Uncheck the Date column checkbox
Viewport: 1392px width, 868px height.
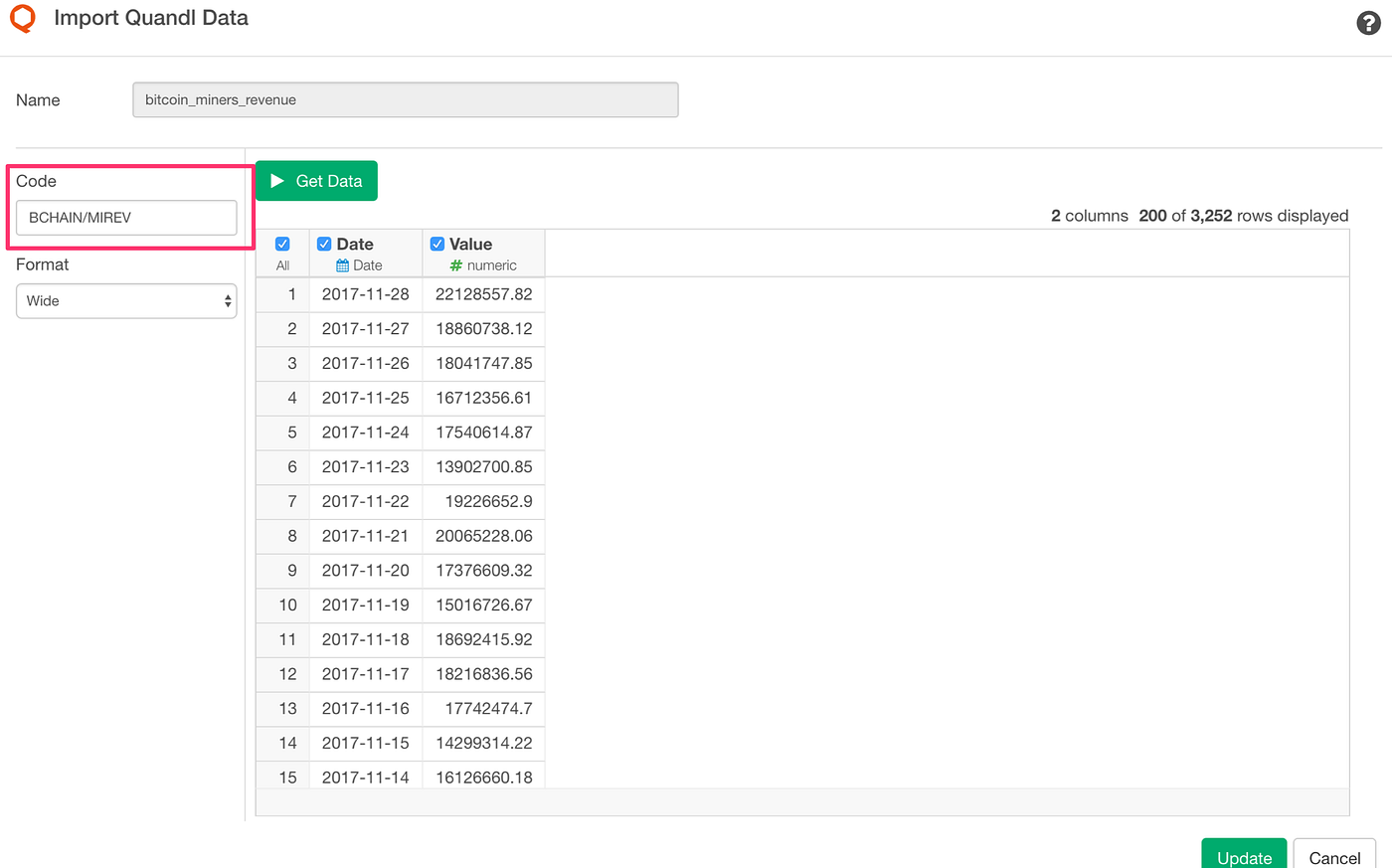[x=324, y=243]
